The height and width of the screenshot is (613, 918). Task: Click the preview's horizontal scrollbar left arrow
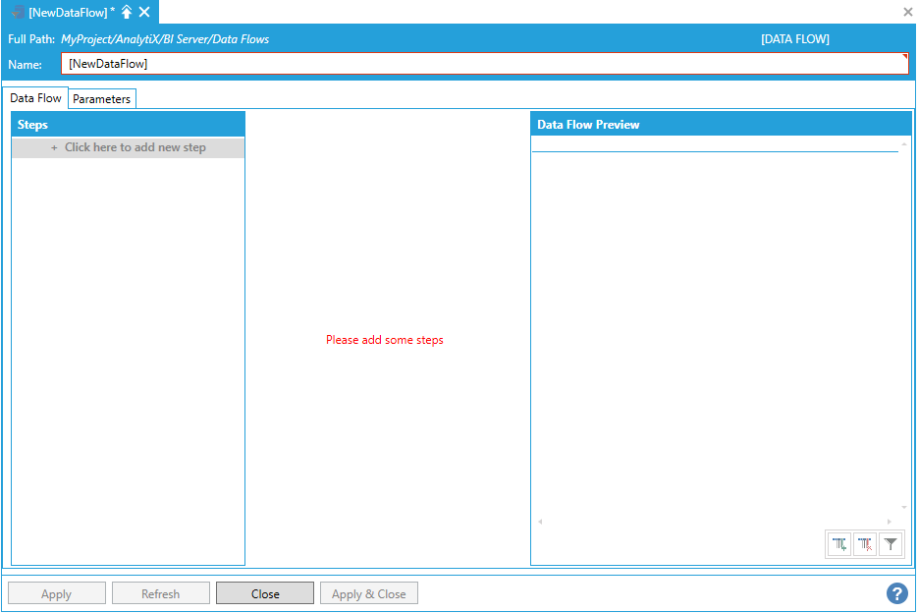[x=540, y=522]
